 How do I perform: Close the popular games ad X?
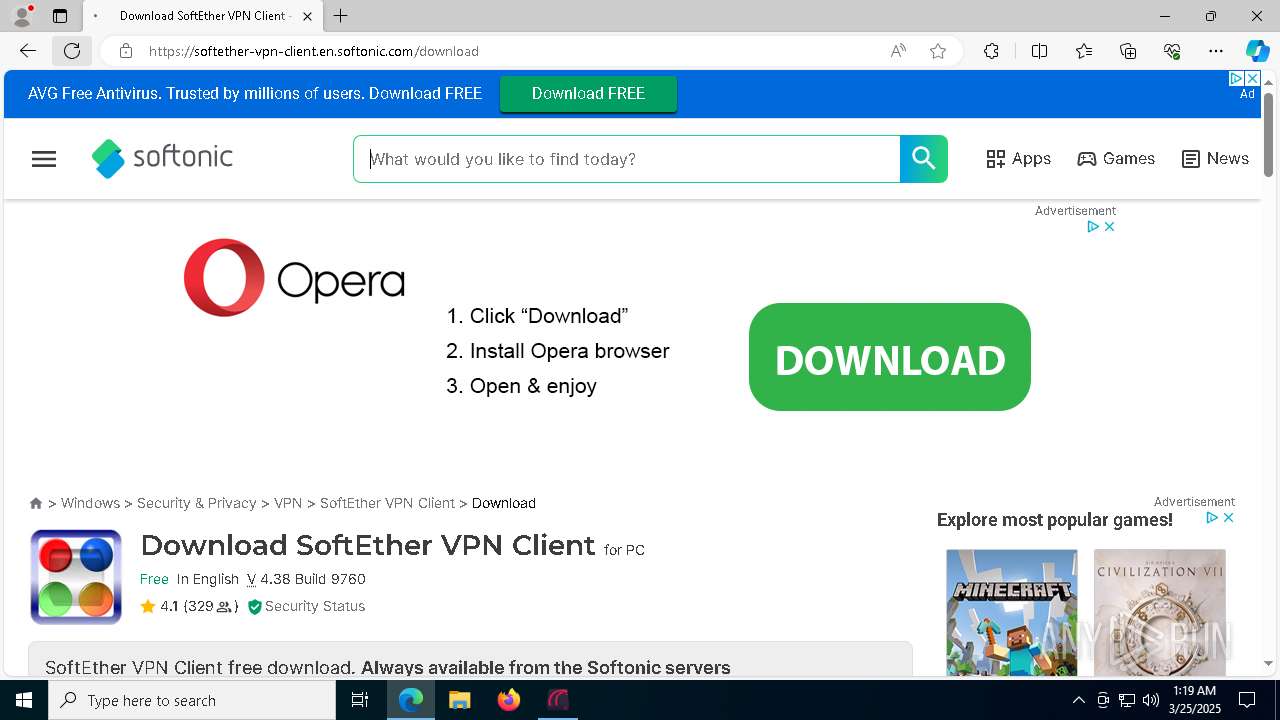pos(1228,518)
